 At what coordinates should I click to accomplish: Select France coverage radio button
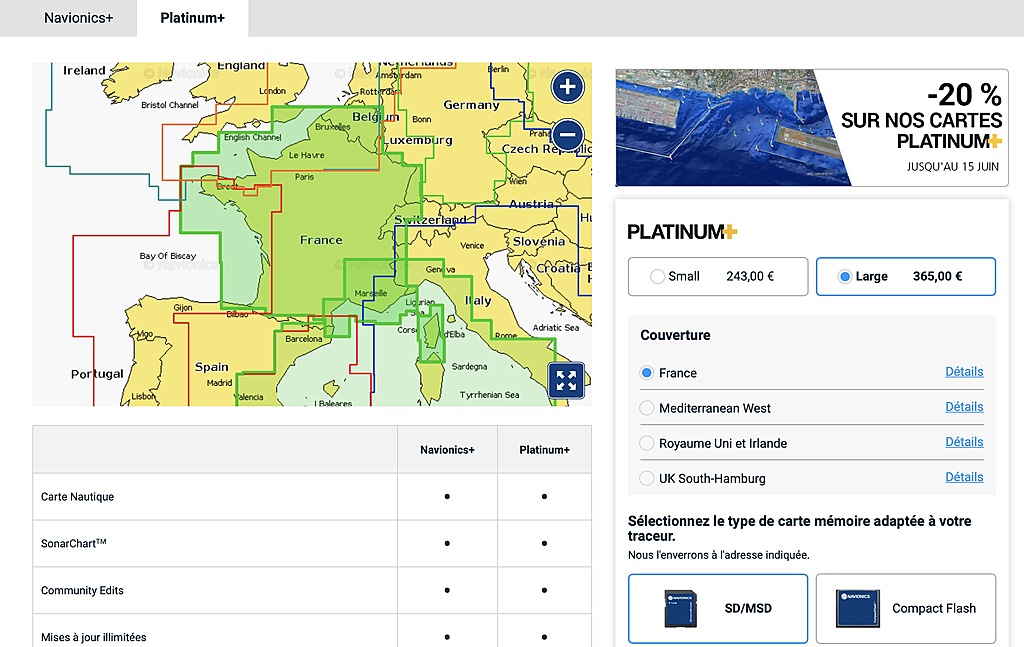point(647,373)
